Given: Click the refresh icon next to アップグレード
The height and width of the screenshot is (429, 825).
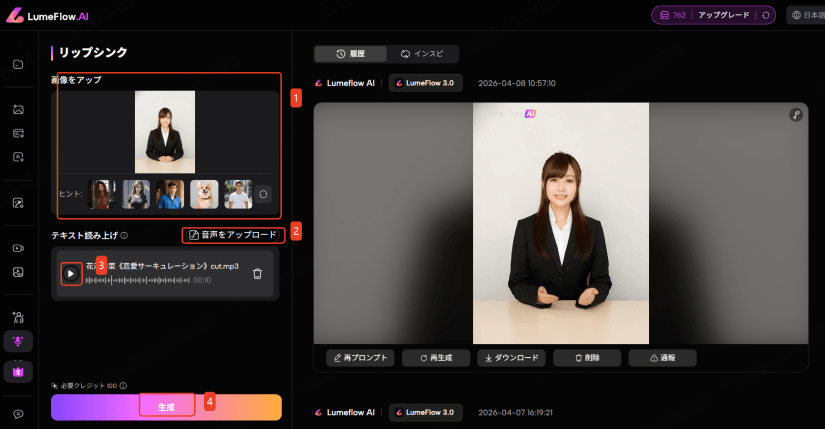Looking at the screenshot, I should 766,15.
